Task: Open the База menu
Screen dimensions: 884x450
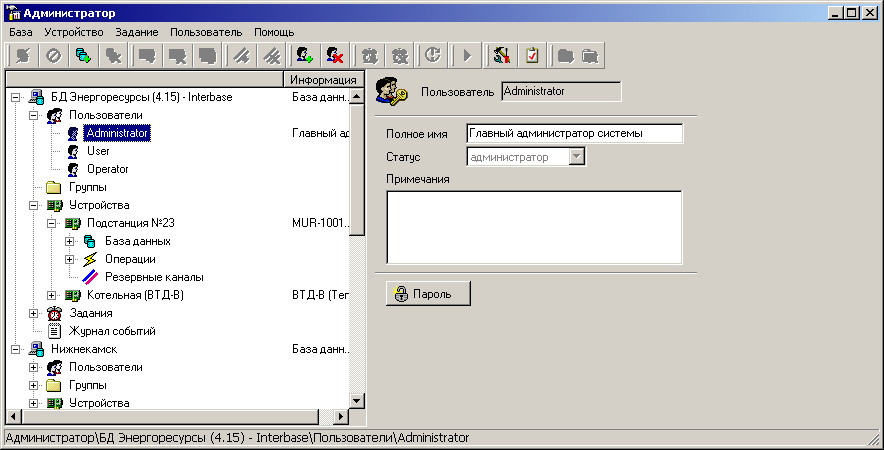Action: click(x=20, y=32)
